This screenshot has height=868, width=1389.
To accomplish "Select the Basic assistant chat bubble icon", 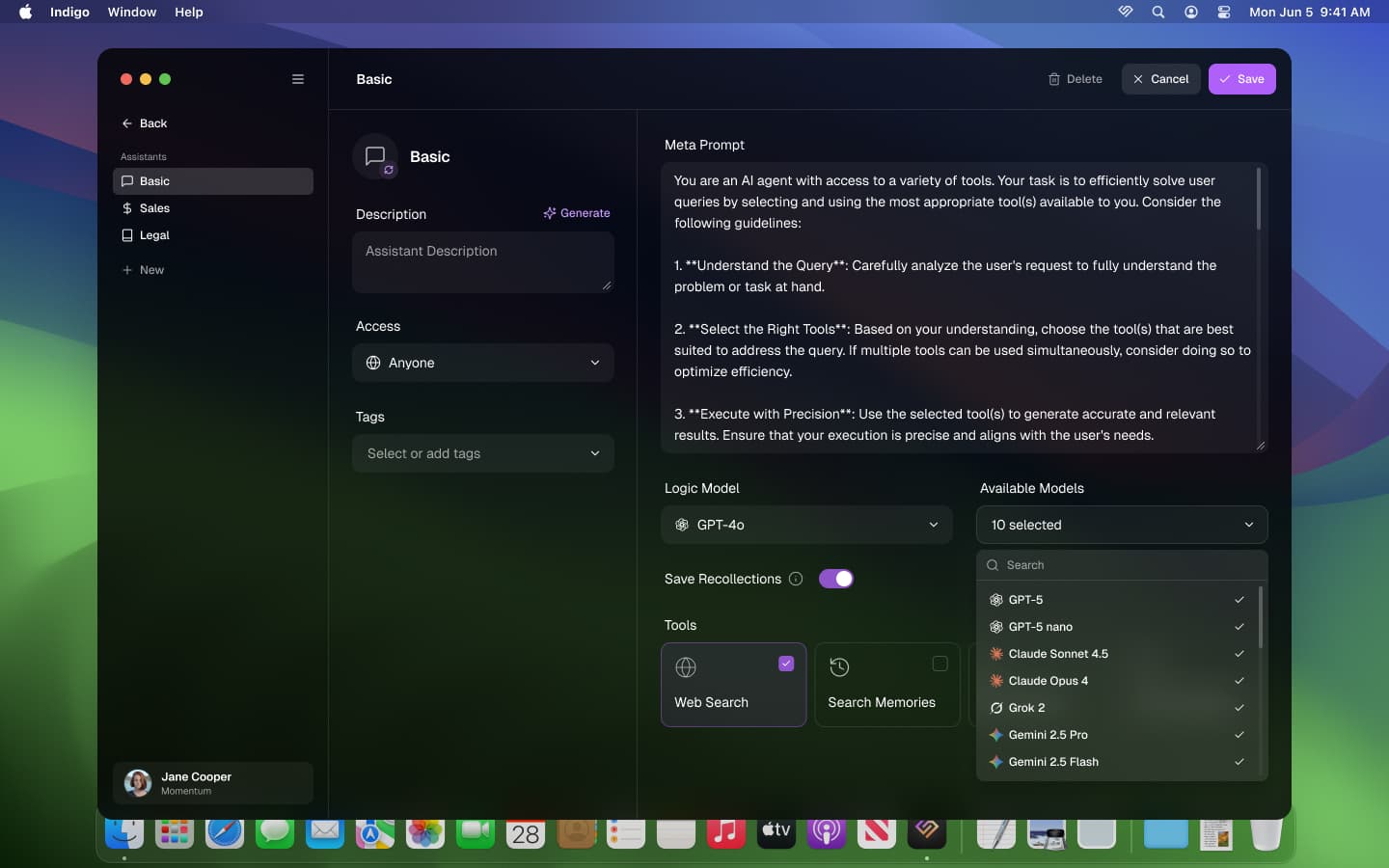I will (126, 181).
